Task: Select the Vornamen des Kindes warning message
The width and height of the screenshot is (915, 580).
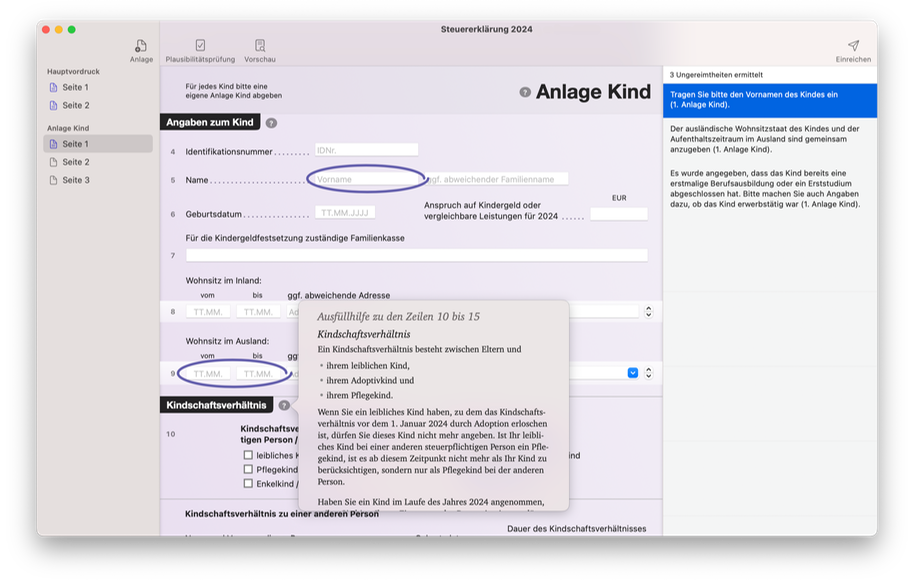Action: (769, 100)
